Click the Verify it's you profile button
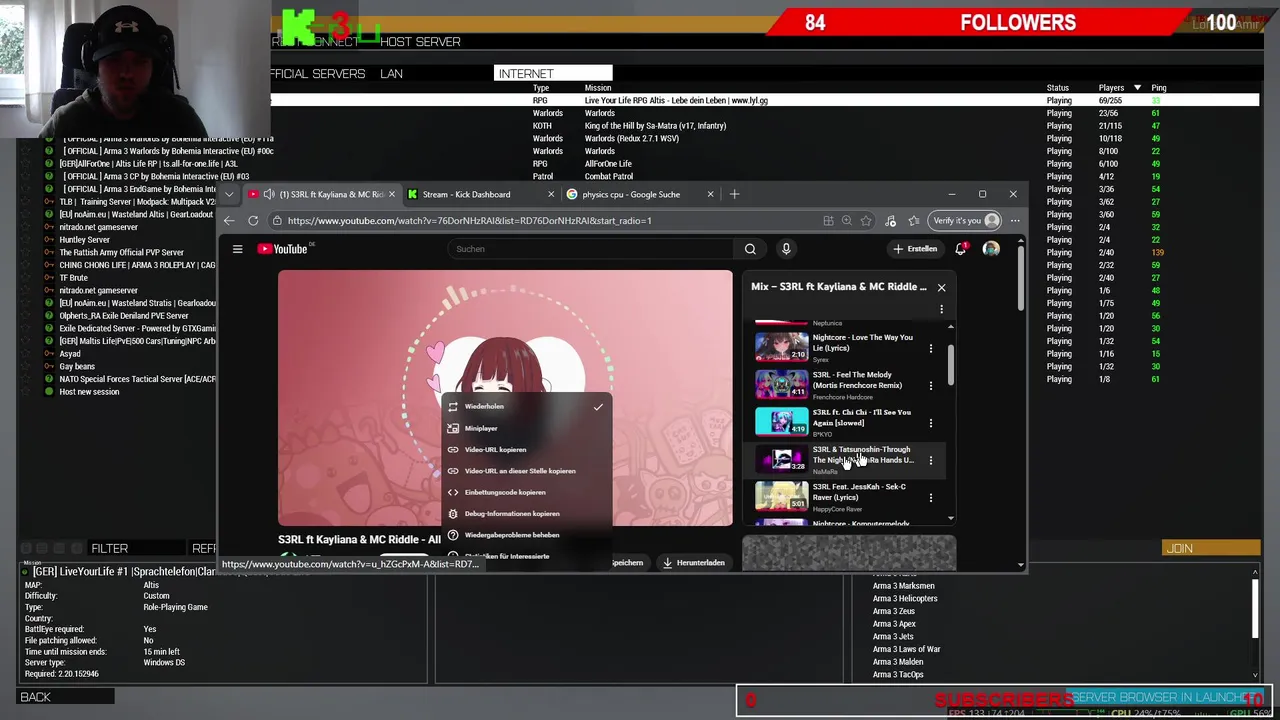Image resolution: width=1280 pixels, height=720 pixels. (x=965, y=221)
